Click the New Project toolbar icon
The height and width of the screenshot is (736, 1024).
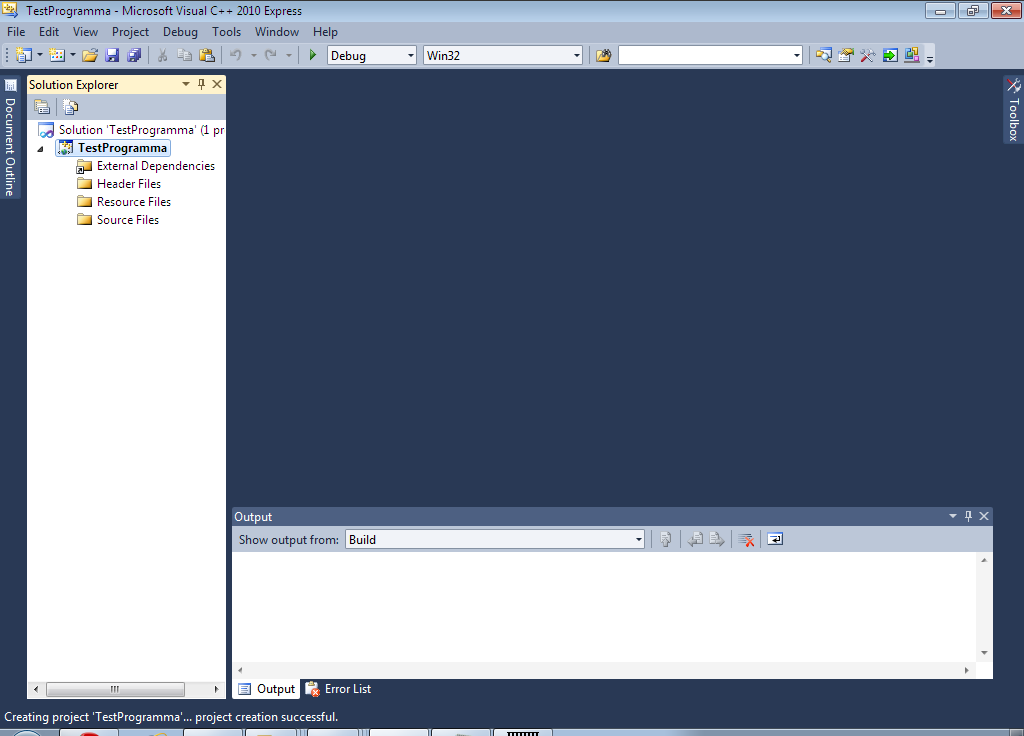click(x=24, y=56)
